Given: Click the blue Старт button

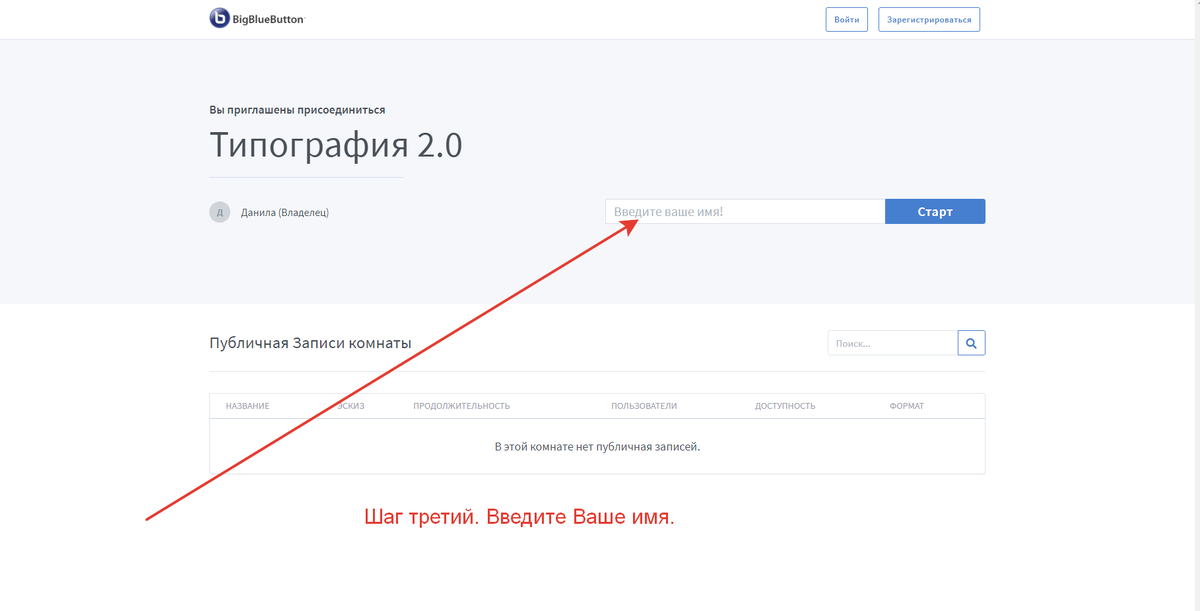Looking at the screenshot, I should pos(935,212).
